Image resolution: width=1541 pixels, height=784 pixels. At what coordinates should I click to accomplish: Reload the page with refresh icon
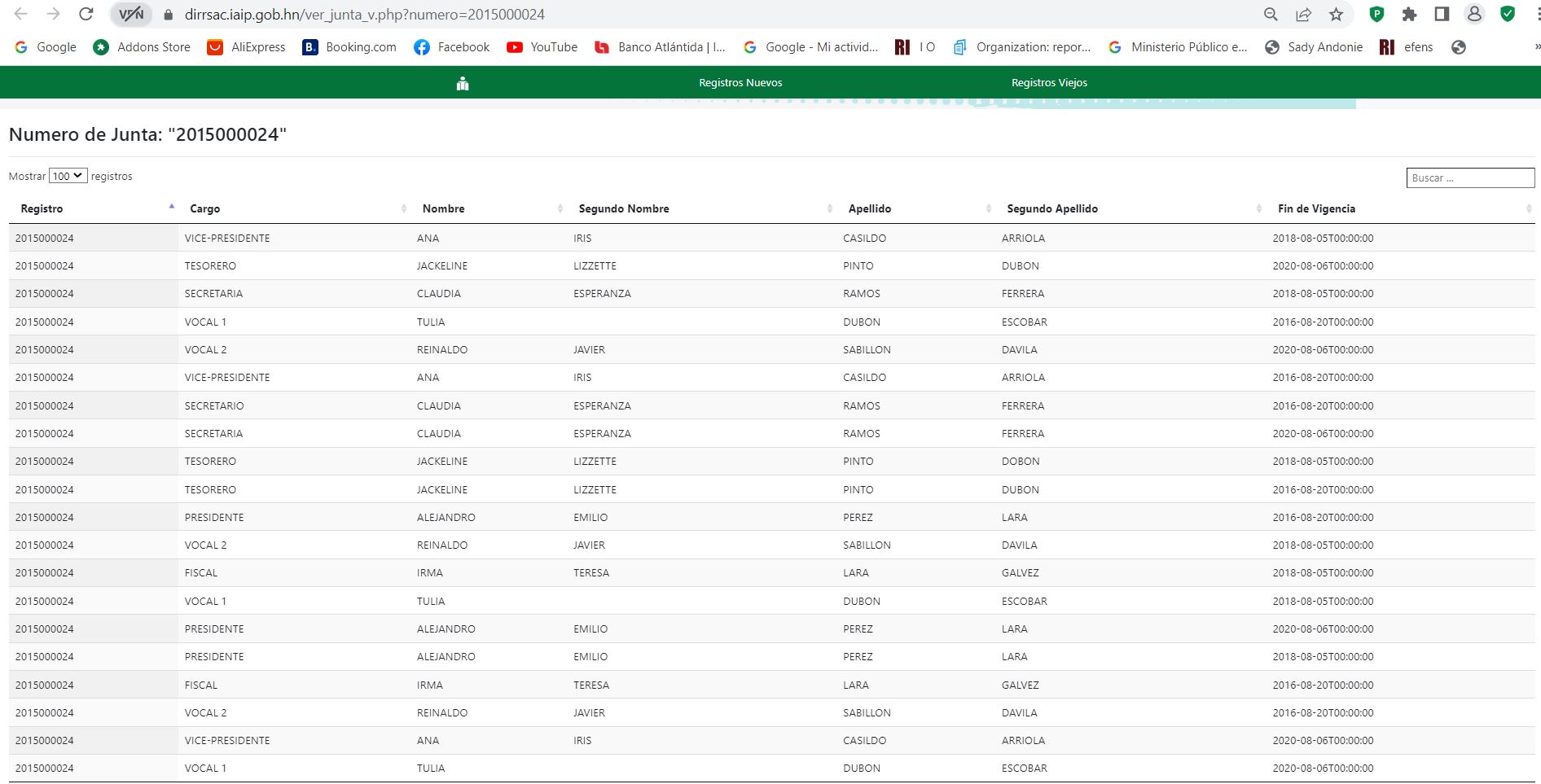click(86, 14)
